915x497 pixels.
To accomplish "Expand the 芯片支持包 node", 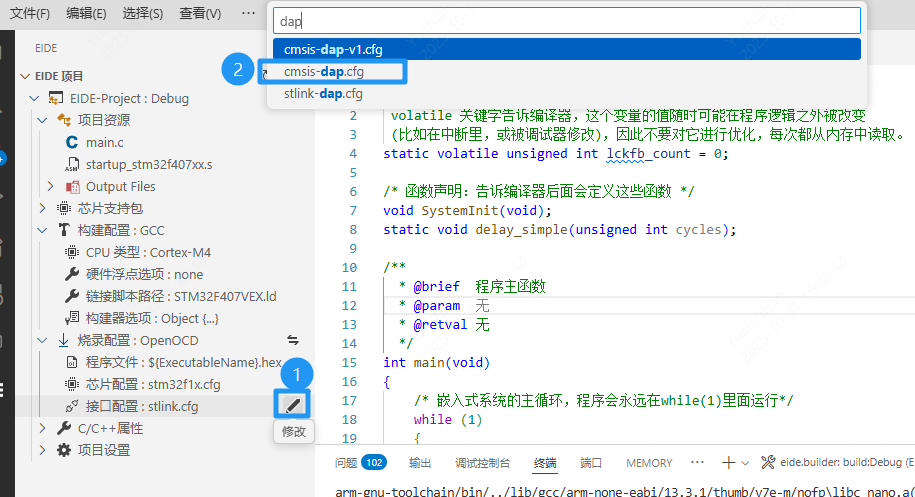I will pyautogui.click(x=41, y=208).
